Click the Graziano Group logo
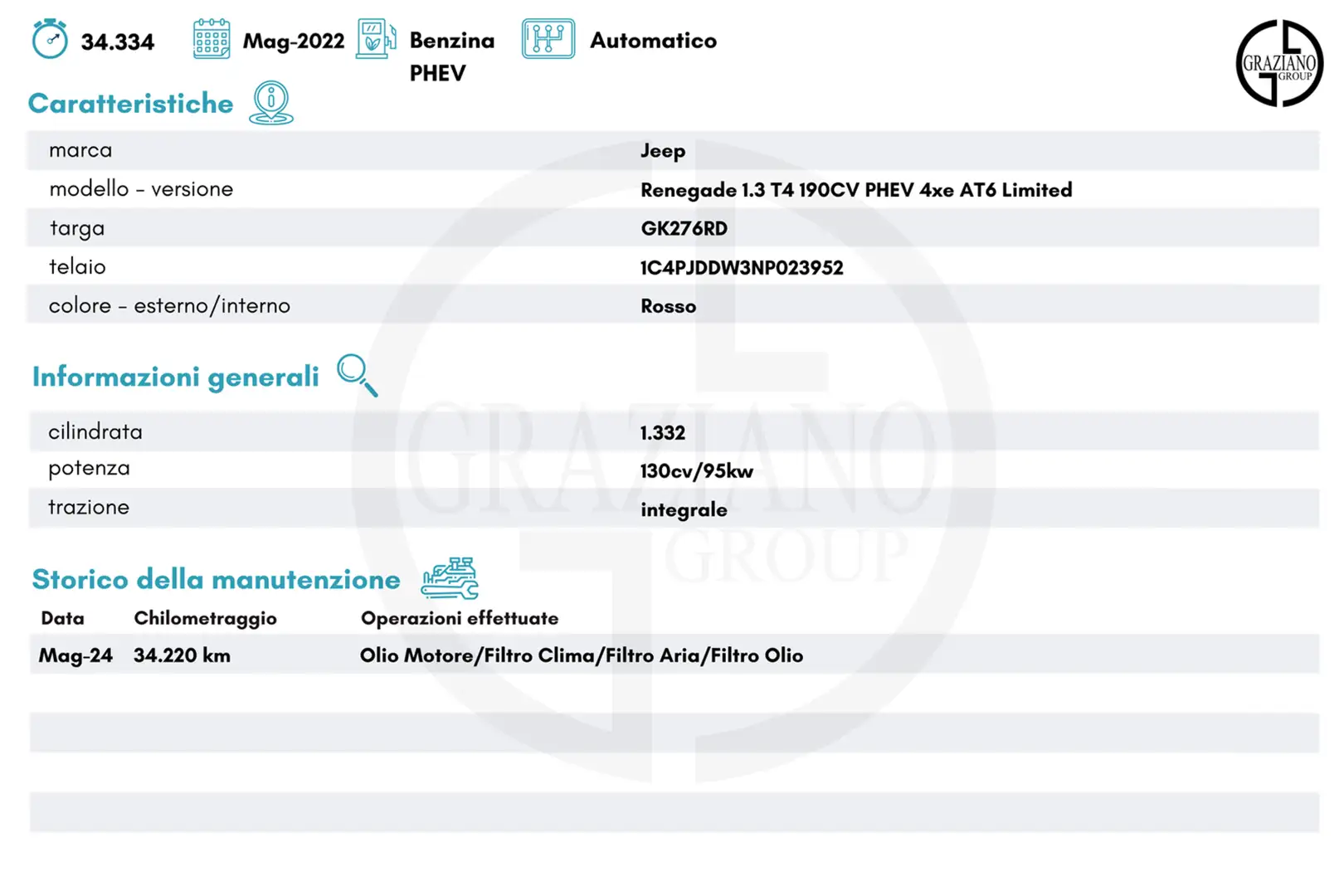Viewport: 1344px width, 896px height. pos(1278,64)
